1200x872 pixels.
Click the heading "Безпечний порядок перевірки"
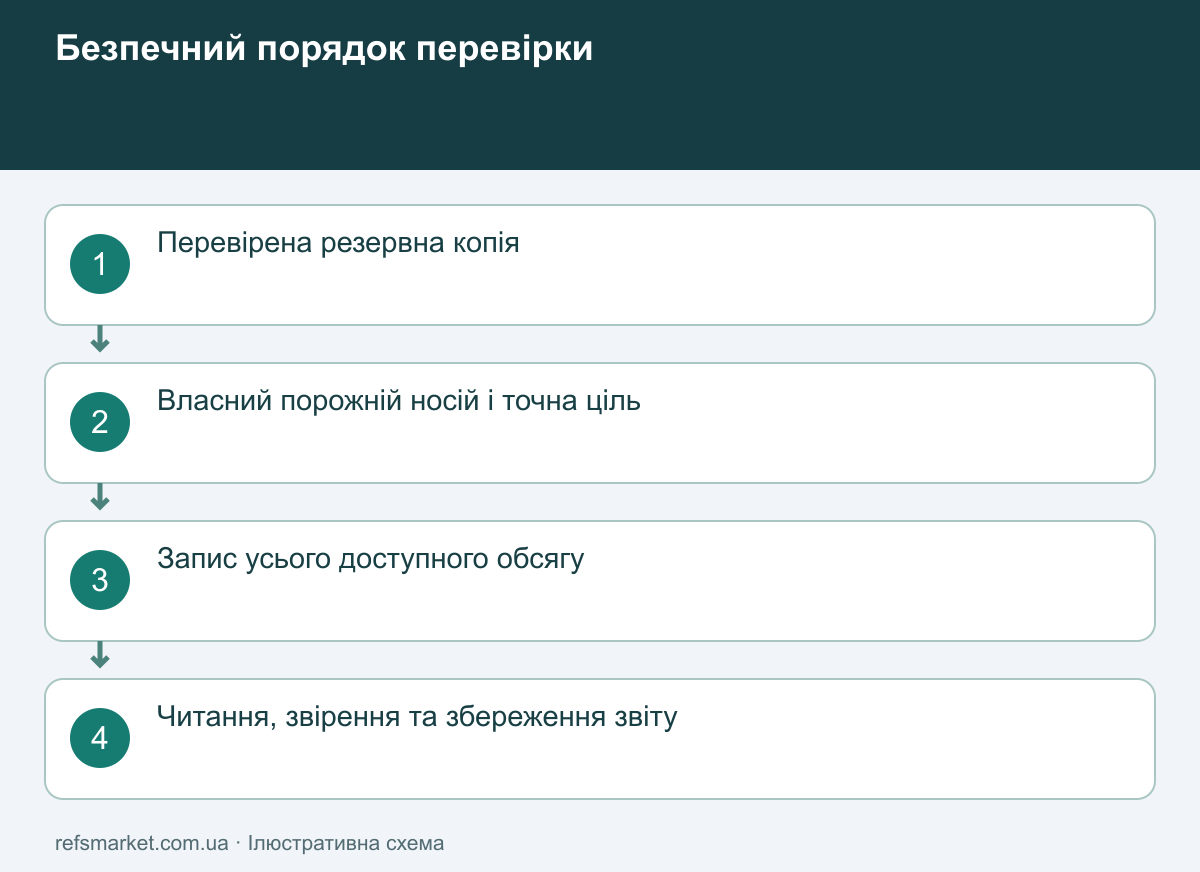tap(324, 49)
